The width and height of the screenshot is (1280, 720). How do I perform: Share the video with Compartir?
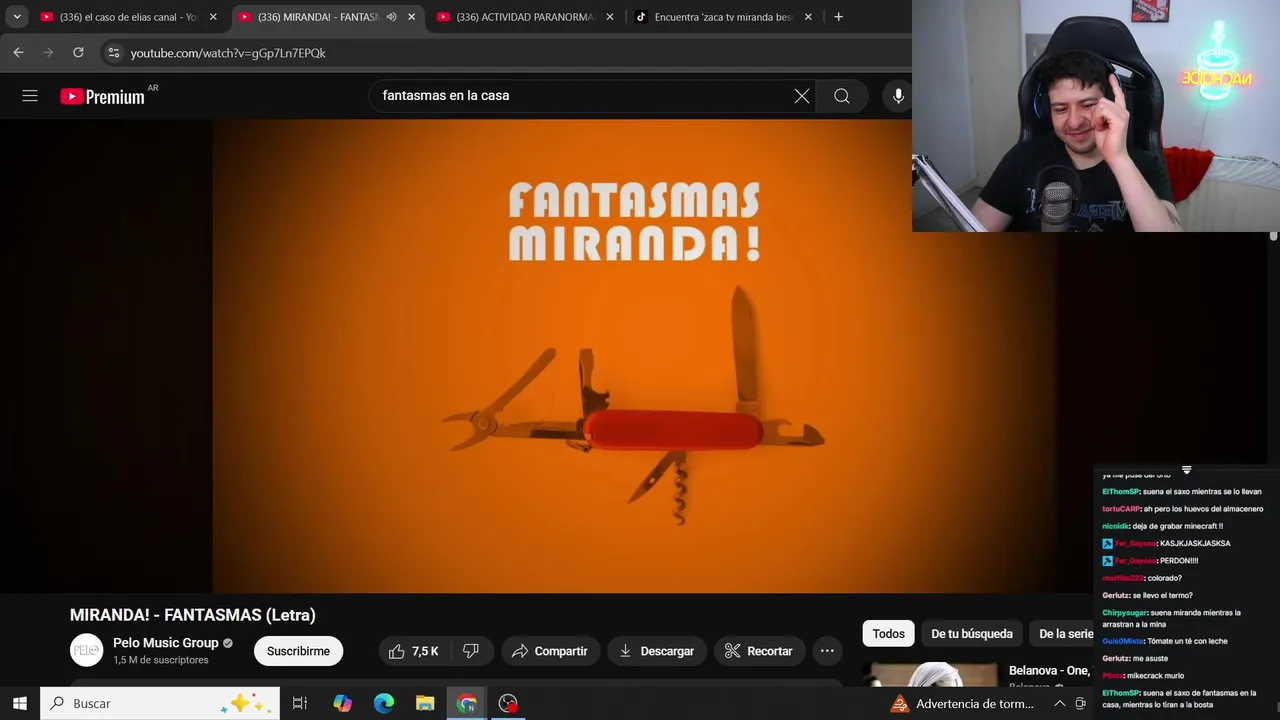coord(550,651)
